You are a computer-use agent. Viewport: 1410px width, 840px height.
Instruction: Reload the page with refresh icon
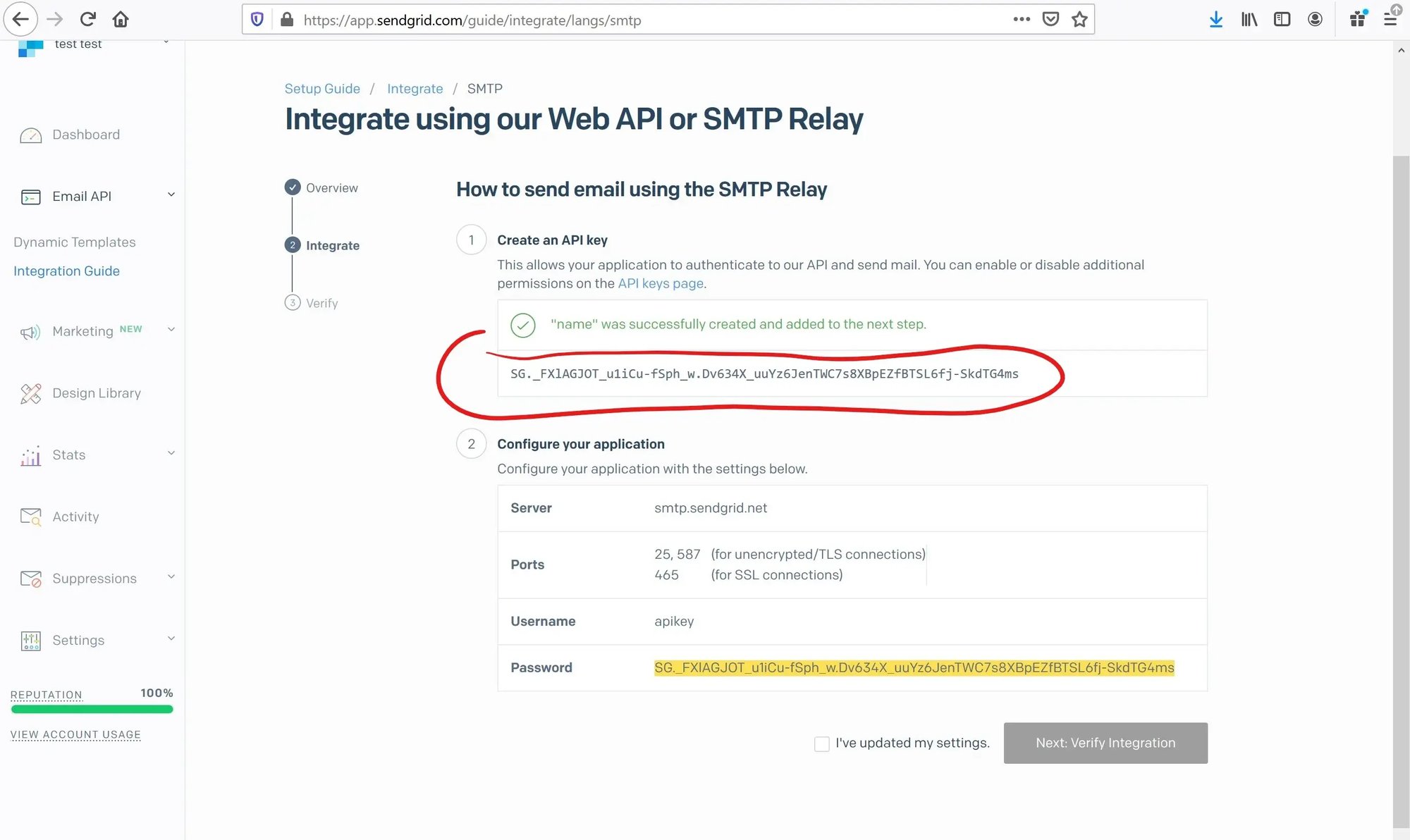click(87, 20)
